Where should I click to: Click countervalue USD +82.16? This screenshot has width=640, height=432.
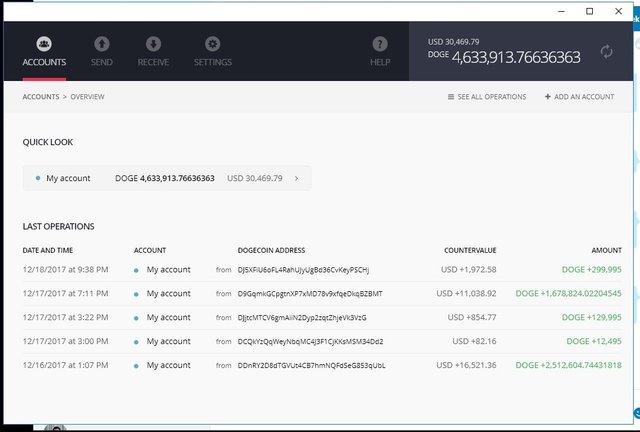point(474,341)
